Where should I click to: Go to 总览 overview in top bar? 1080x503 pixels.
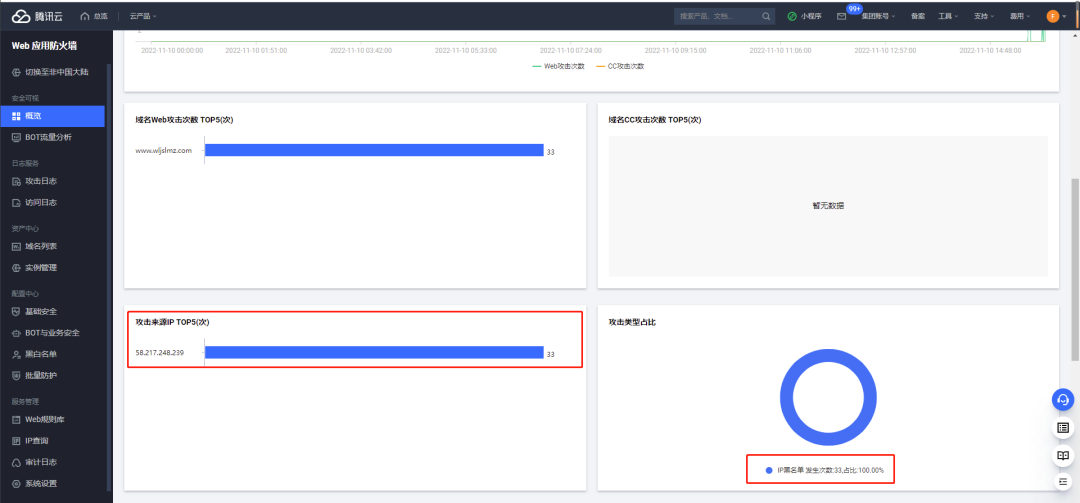[x=94, y=16]
